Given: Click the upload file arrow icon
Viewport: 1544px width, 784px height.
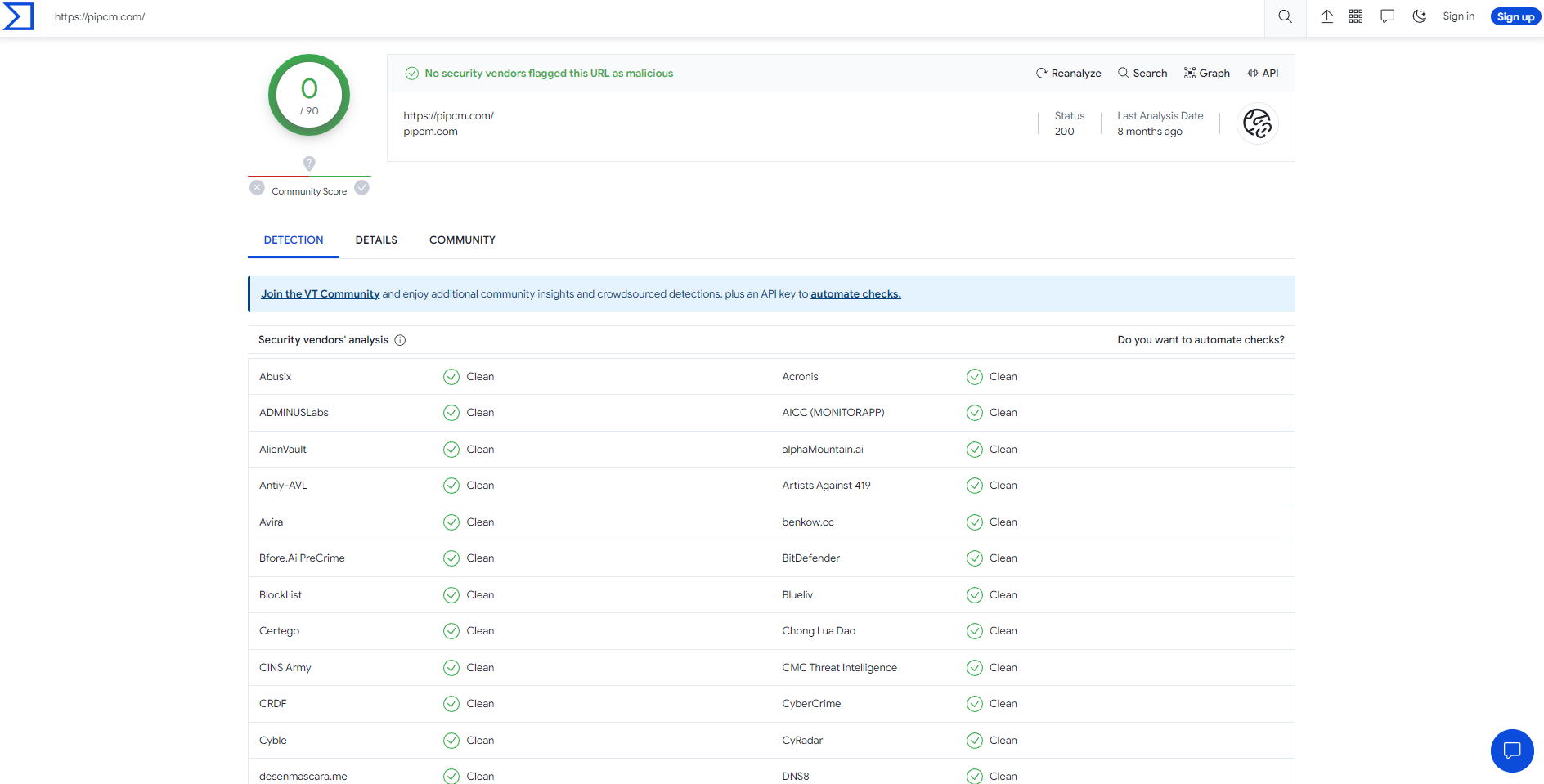Looking at the screenshot, I should [1326, 16].
